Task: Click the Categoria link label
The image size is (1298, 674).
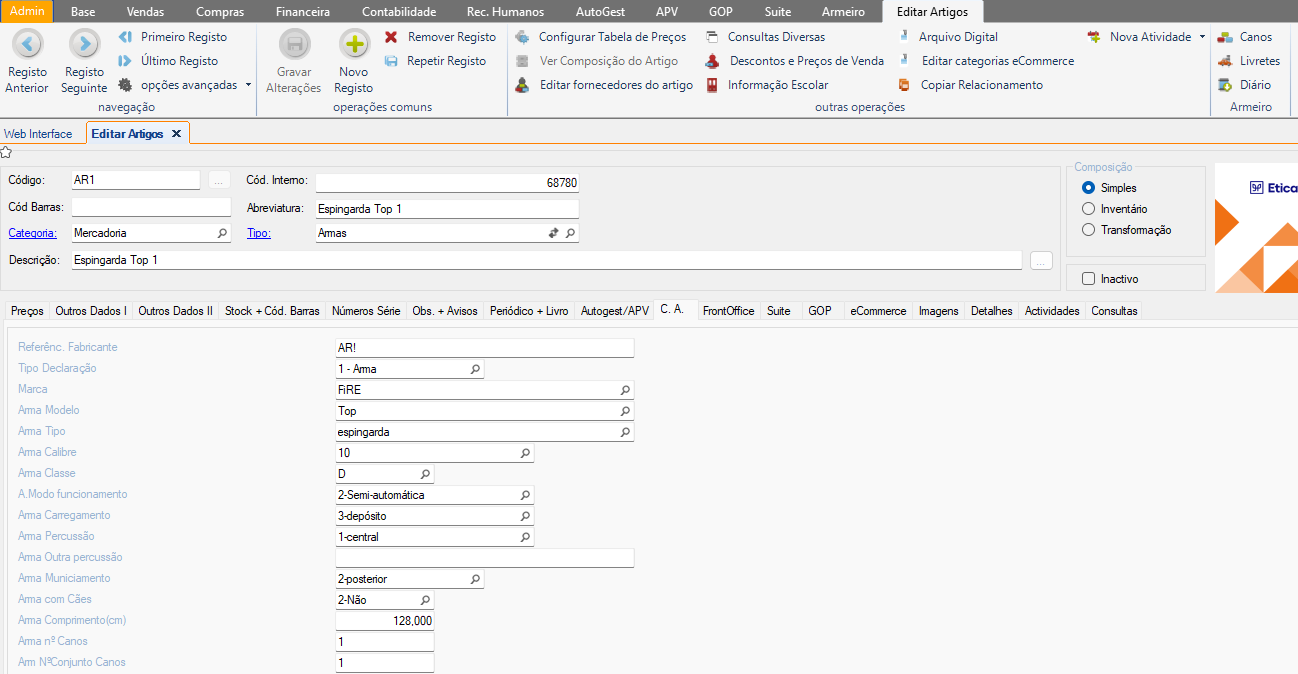Action: (x=33, y=233)
